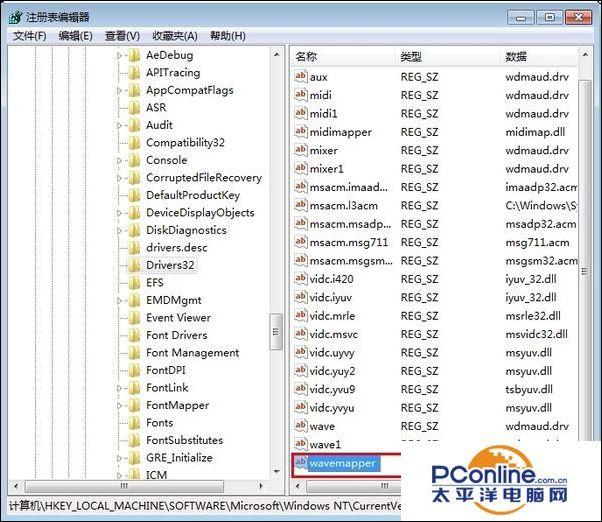This screenshot has width=602, height=522.
Task: Sort by the 名称 column header
Action: click(343, 57)
